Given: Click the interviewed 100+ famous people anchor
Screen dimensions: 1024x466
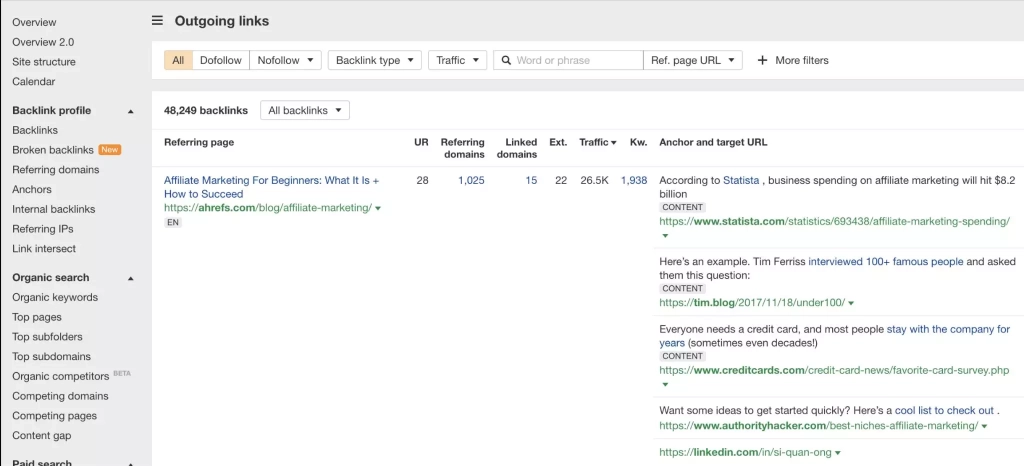Looking at the screenshot, I should click(x=886, y=262).
